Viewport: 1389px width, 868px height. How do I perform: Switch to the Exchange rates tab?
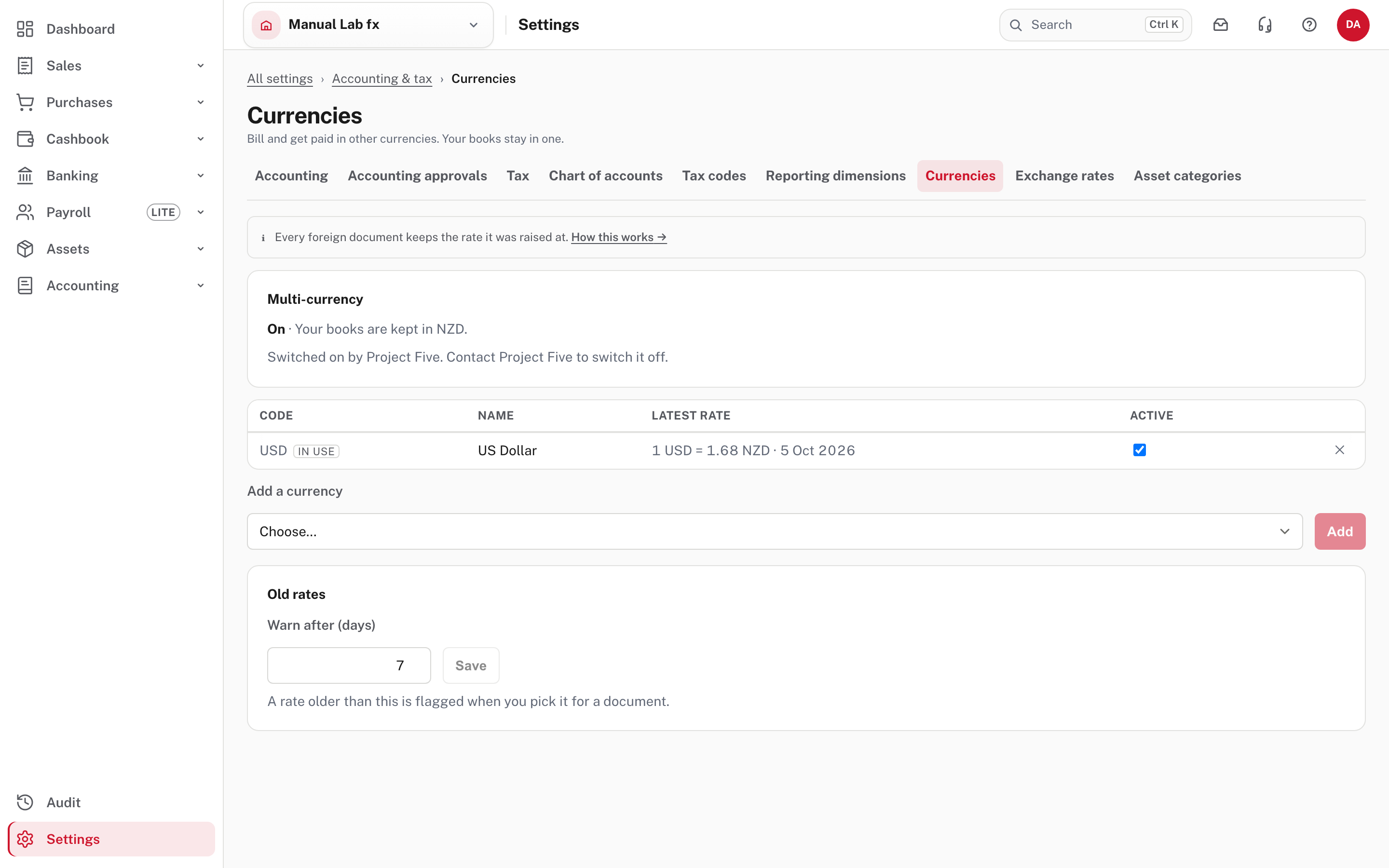click(x=1064, y=176)
